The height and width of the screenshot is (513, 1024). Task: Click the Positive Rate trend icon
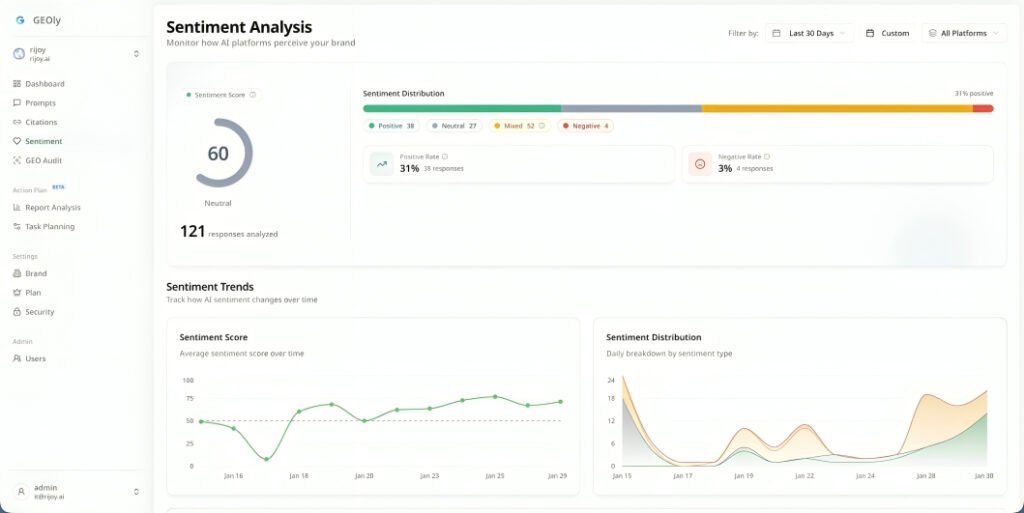381,164
